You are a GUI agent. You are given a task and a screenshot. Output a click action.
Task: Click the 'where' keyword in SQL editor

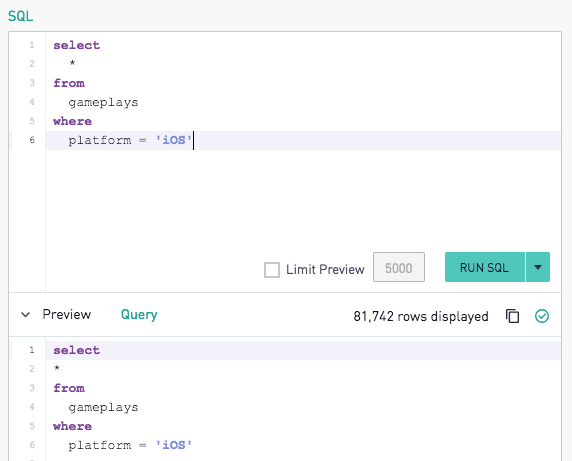pos(72,121)
